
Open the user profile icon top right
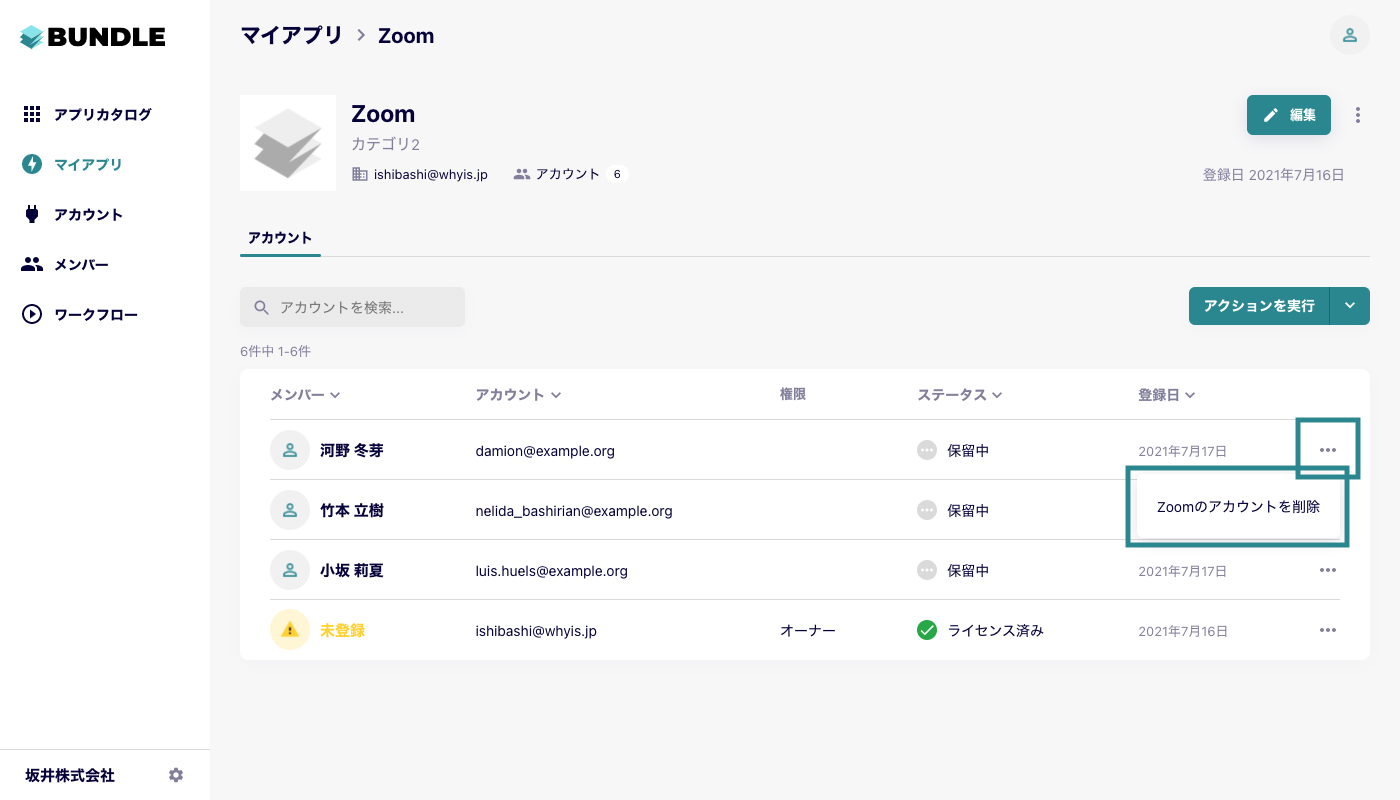click(x=1350, y=35)
